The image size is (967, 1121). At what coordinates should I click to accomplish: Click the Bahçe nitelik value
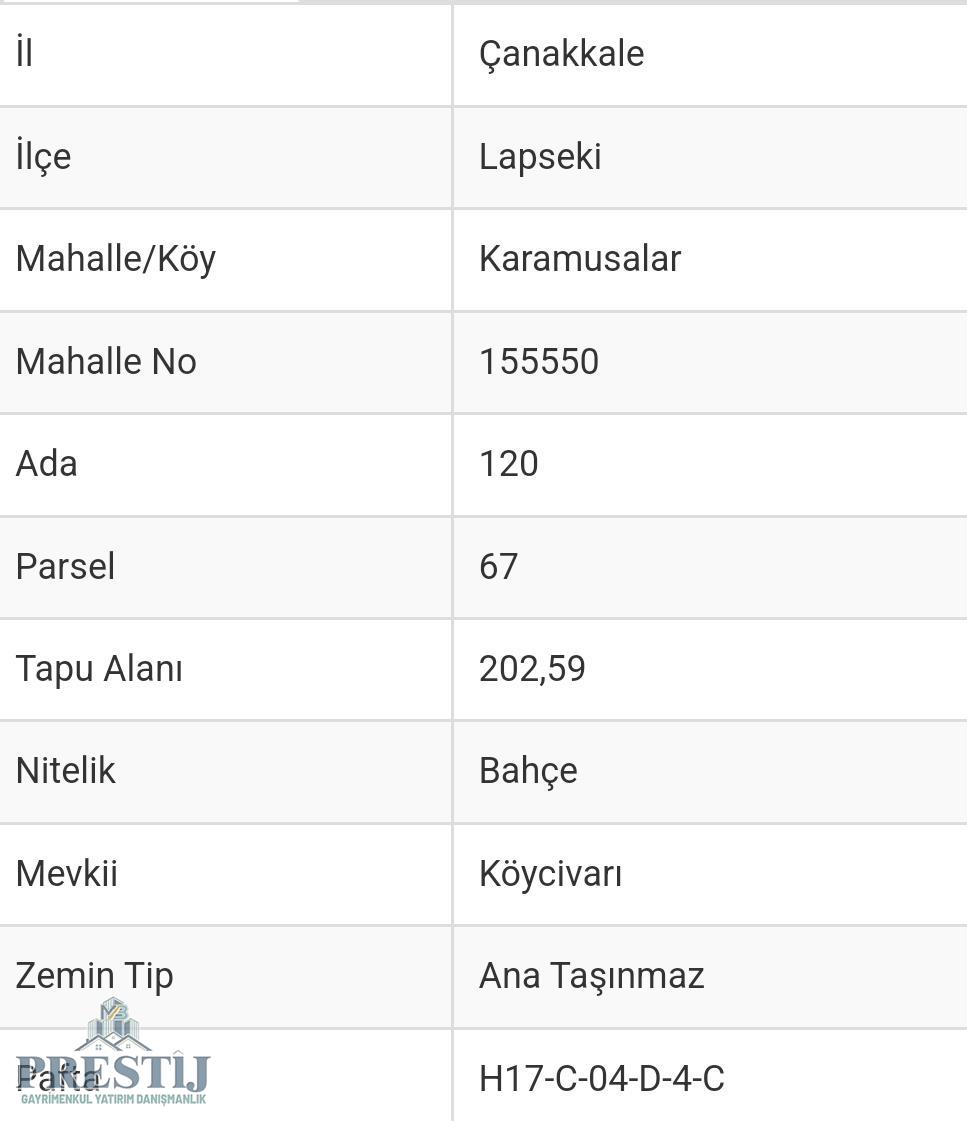tap(528, 771)
